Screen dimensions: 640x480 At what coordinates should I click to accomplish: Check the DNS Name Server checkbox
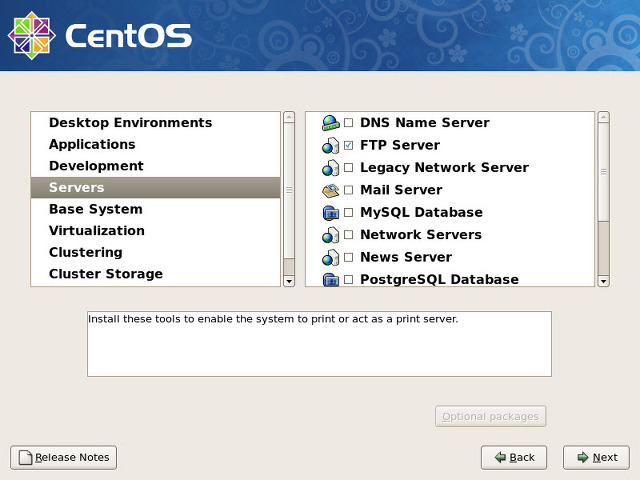tap(349, 122)
